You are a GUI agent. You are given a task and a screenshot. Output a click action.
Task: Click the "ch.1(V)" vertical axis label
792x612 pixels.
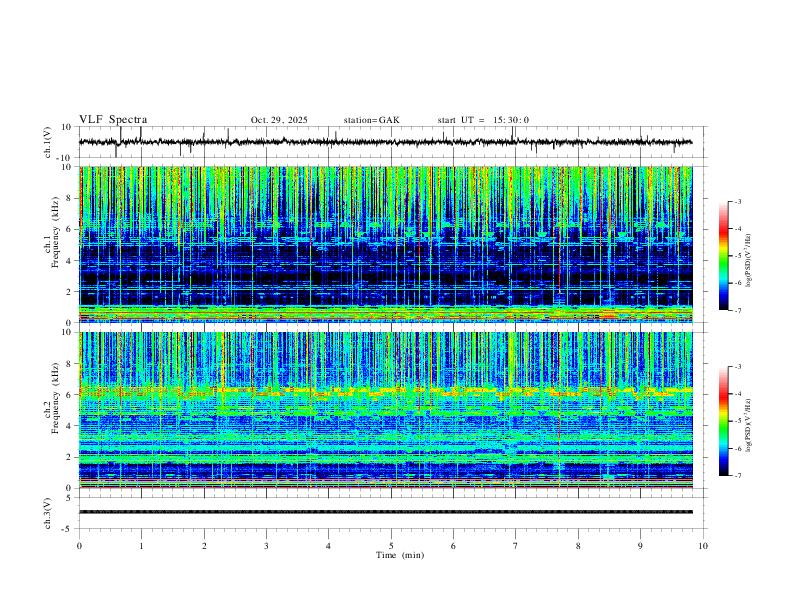pyautogui.click(x=47, y=142)
